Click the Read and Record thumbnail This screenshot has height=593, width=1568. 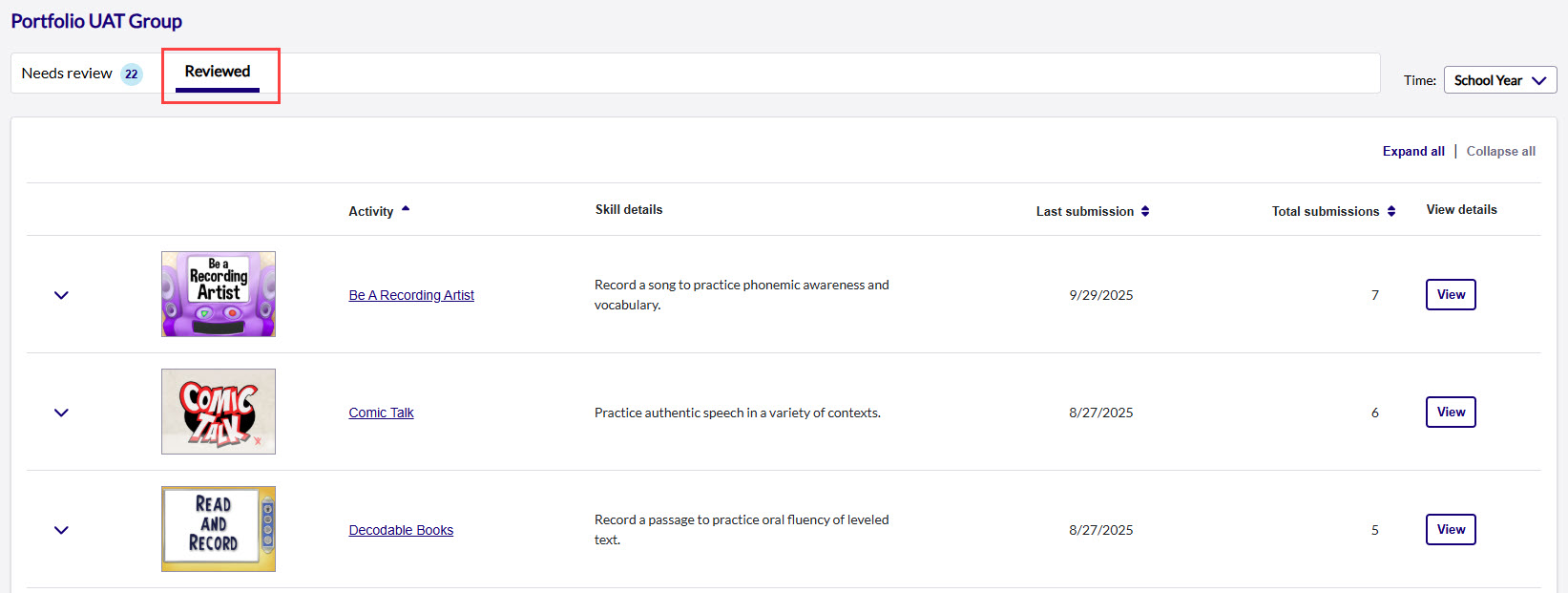pos(219,529)
